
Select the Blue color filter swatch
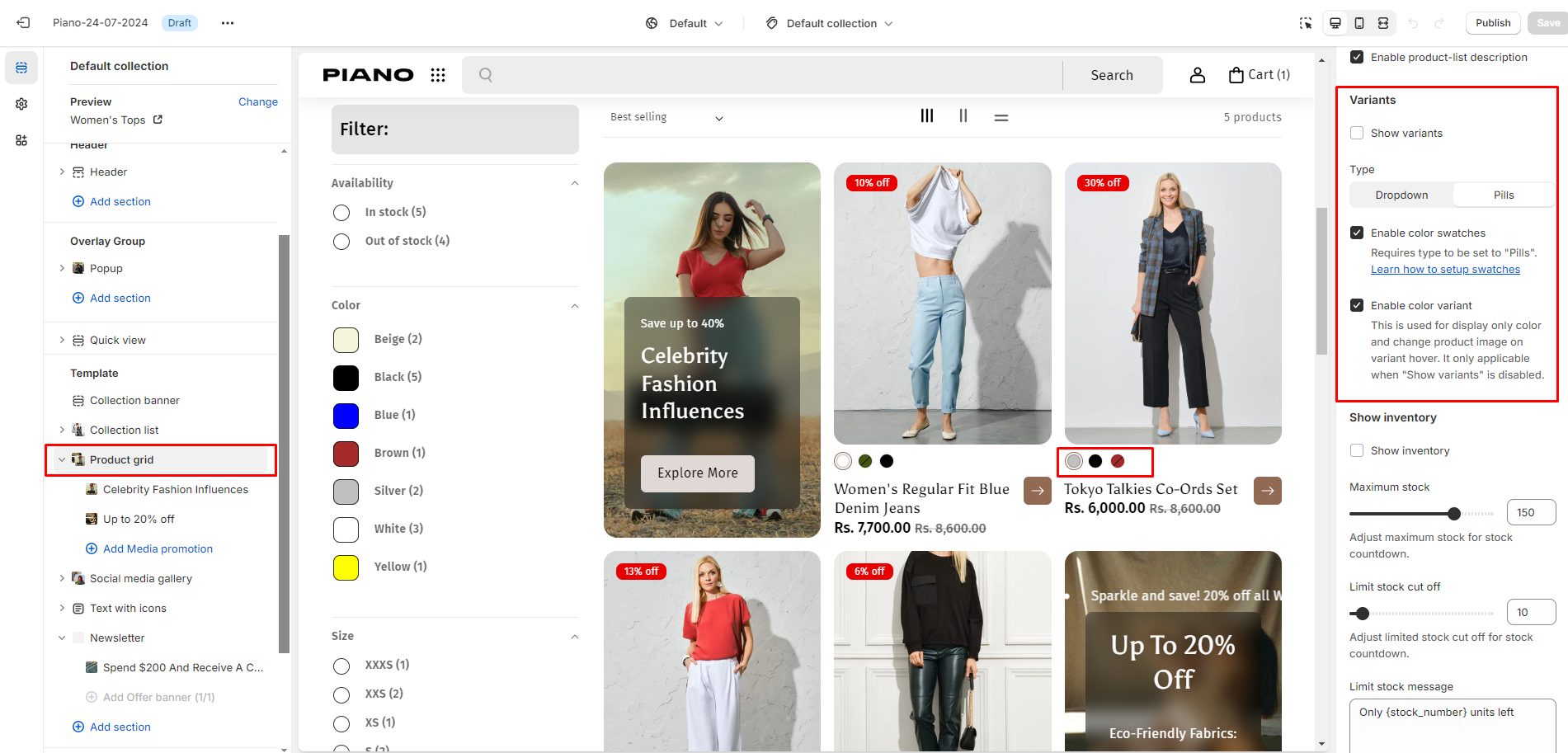pyautogui.click(x=346, y=416)
